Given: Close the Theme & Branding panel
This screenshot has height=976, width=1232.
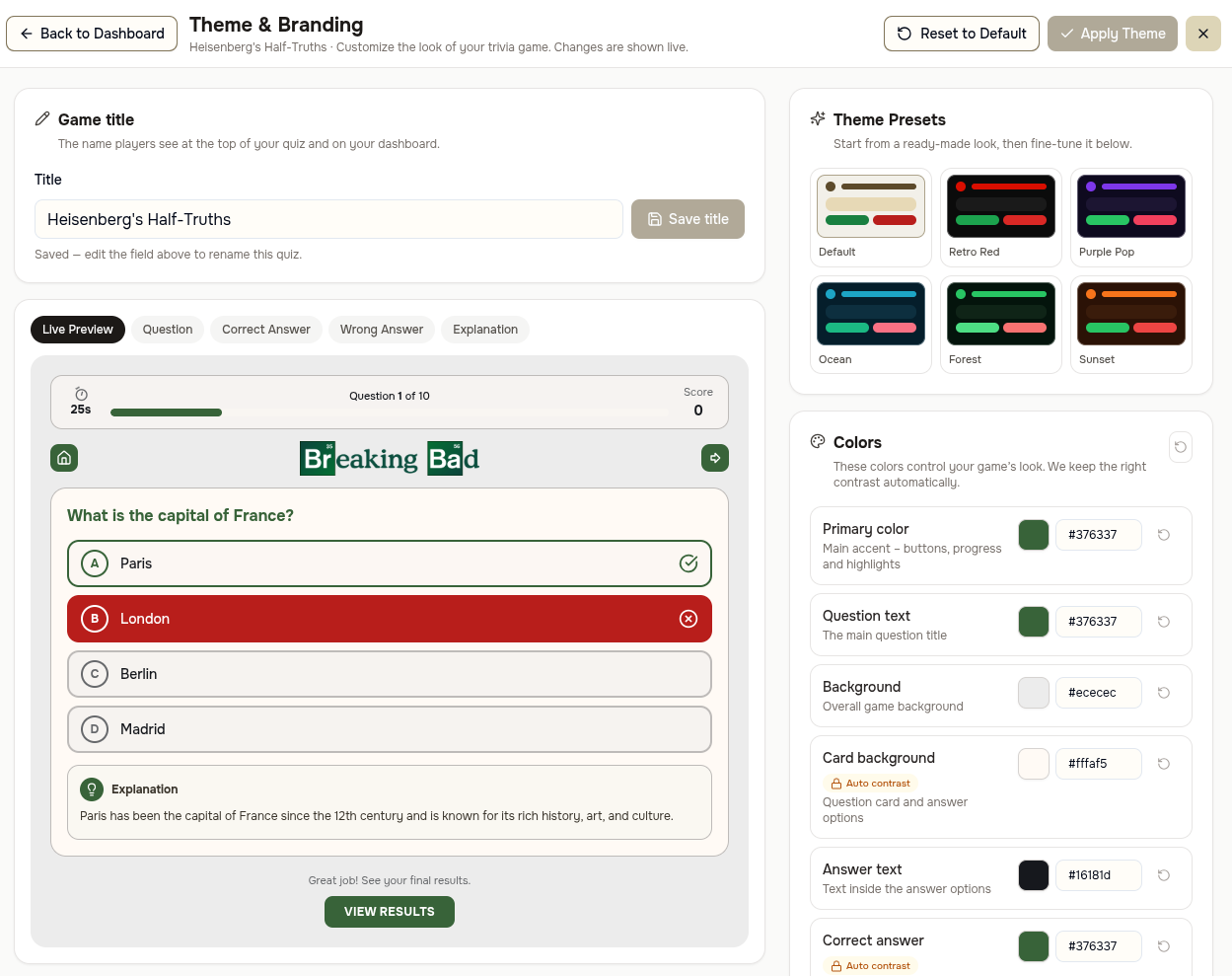Looking at the screenshot, I should click(x=1203, y=34).
